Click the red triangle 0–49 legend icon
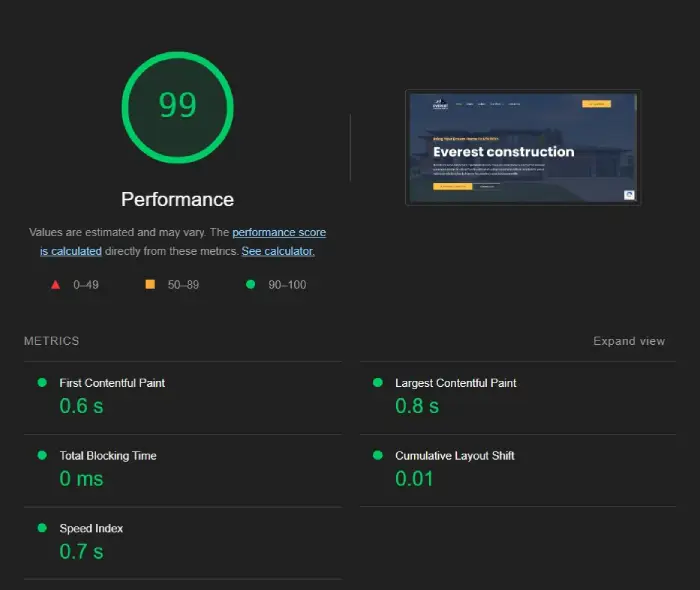700x590 pixels. click(56, 285)
